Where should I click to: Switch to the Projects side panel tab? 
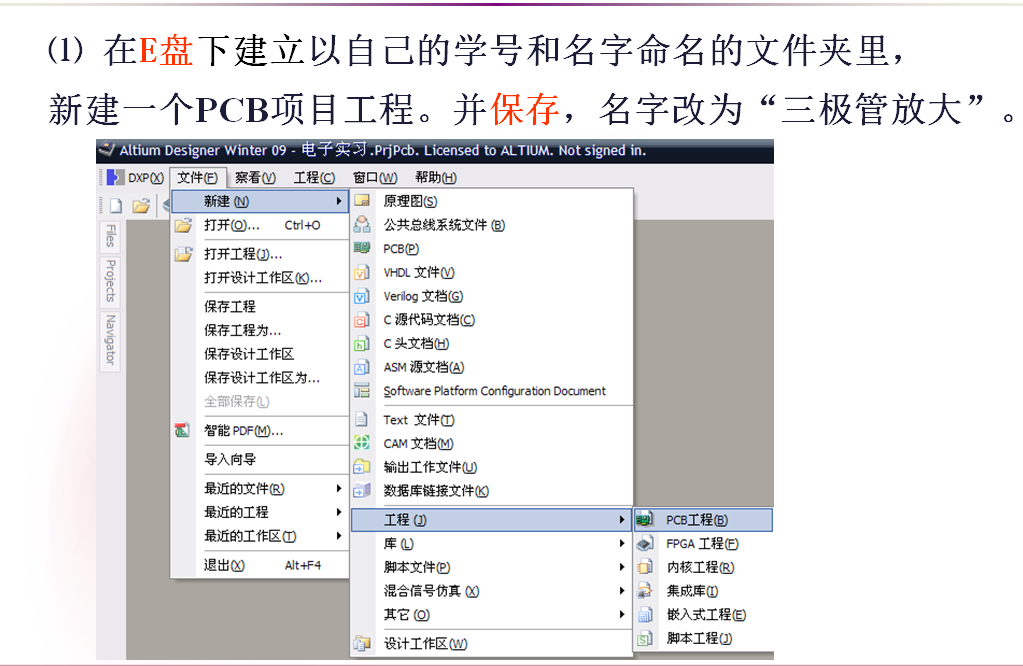pos(110,281)
